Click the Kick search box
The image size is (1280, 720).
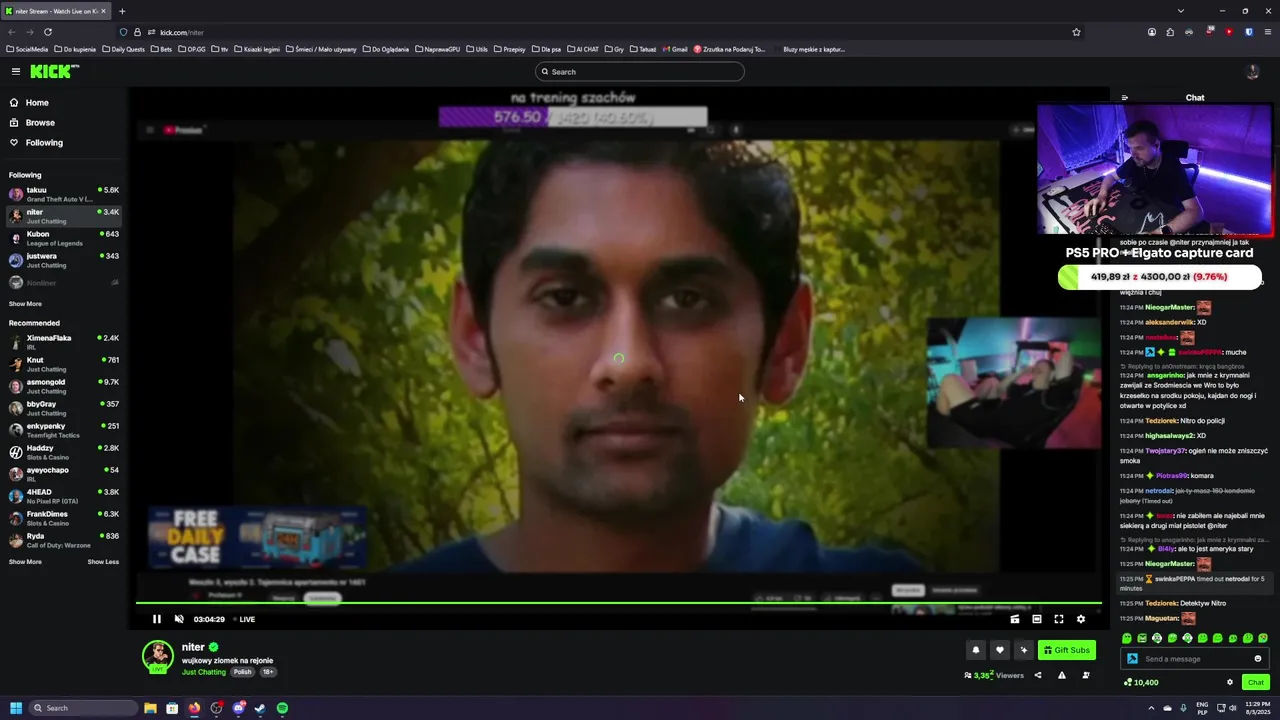(640, 72)
